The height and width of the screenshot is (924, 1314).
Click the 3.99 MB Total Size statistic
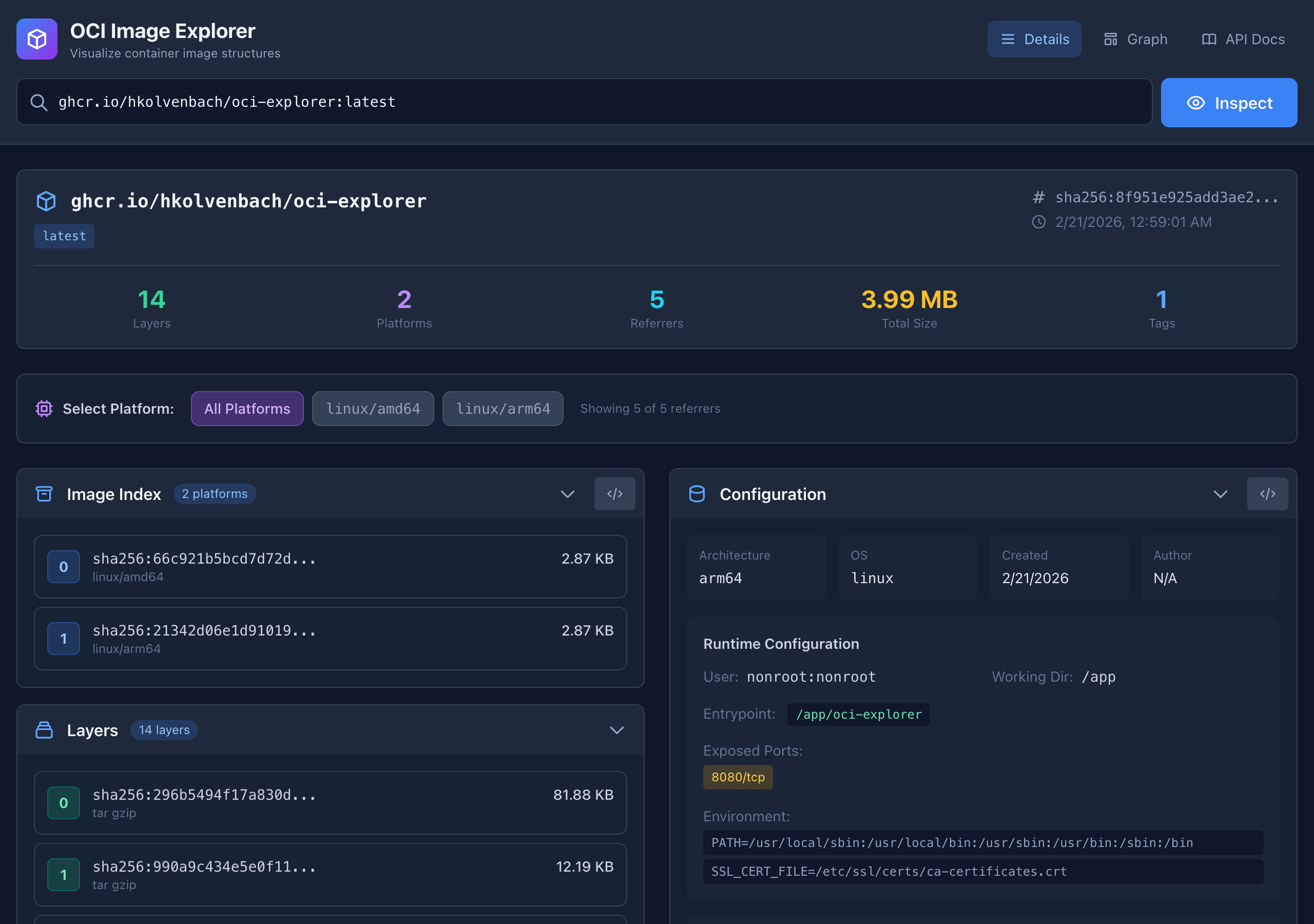point(909,309)
